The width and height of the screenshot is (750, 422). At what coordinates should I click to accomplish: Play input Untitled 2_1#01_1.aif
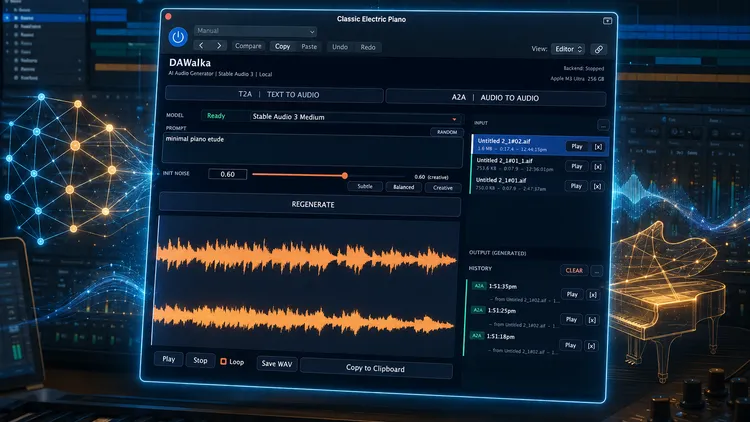[x=576, y=167]
